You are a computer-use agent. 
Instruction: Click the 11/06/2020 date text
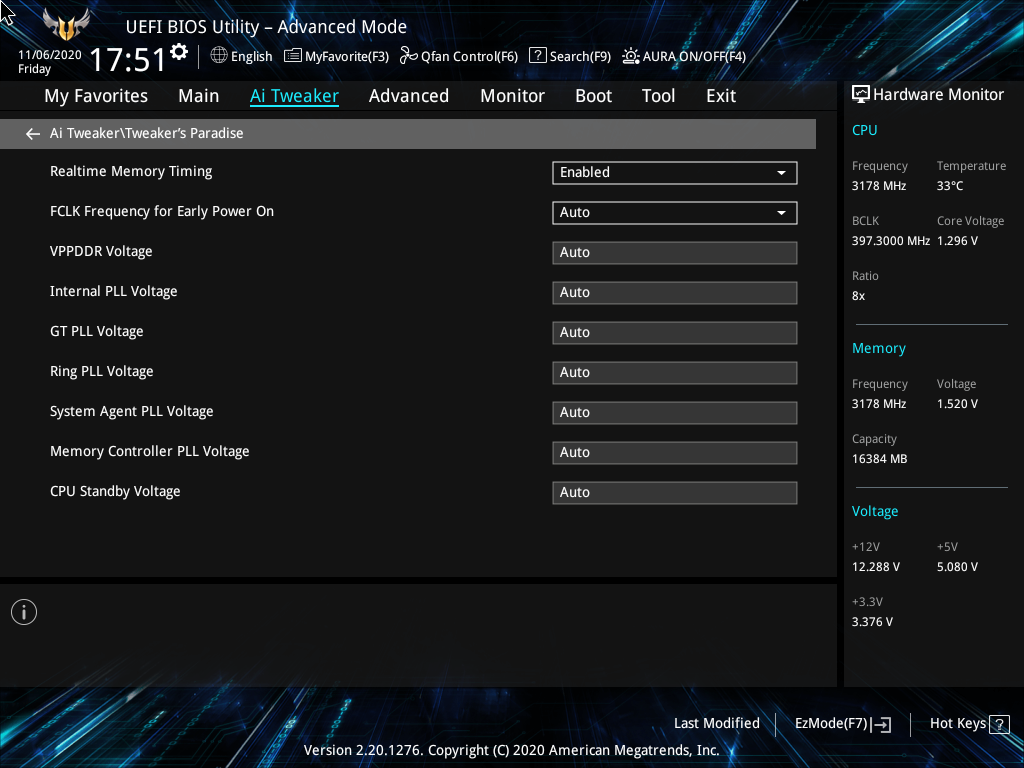pyautogui.click(x=50, y=55)
